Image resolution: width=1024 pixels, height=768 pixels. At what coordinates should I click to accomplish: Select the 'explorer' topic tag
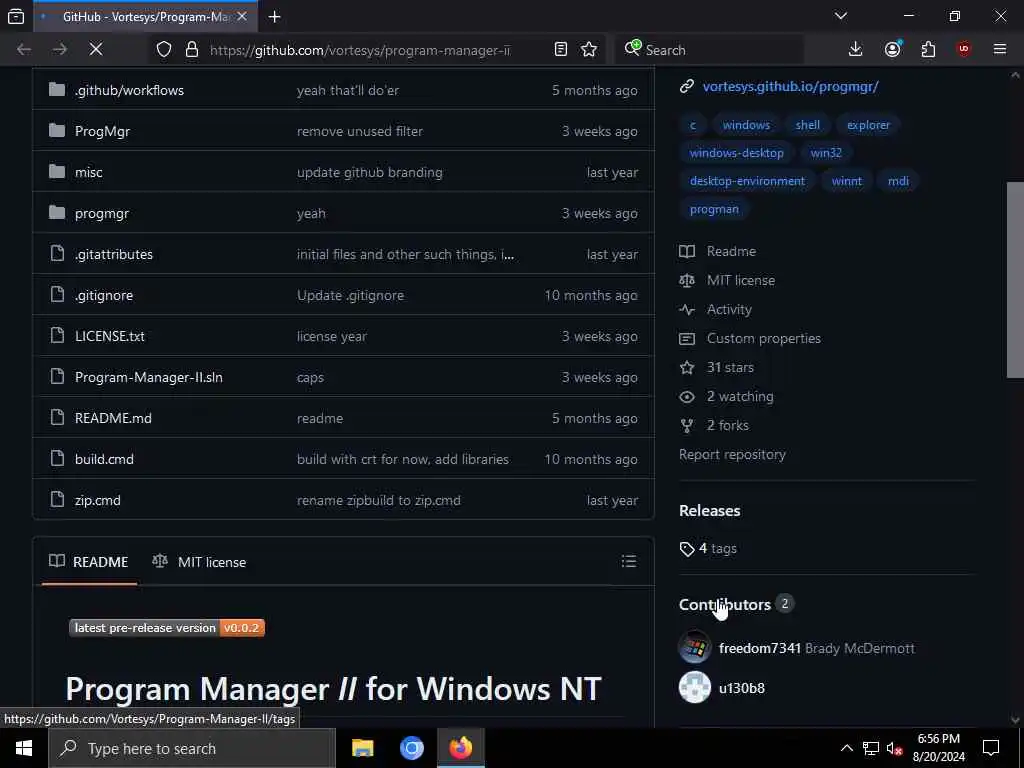[869, 125]
